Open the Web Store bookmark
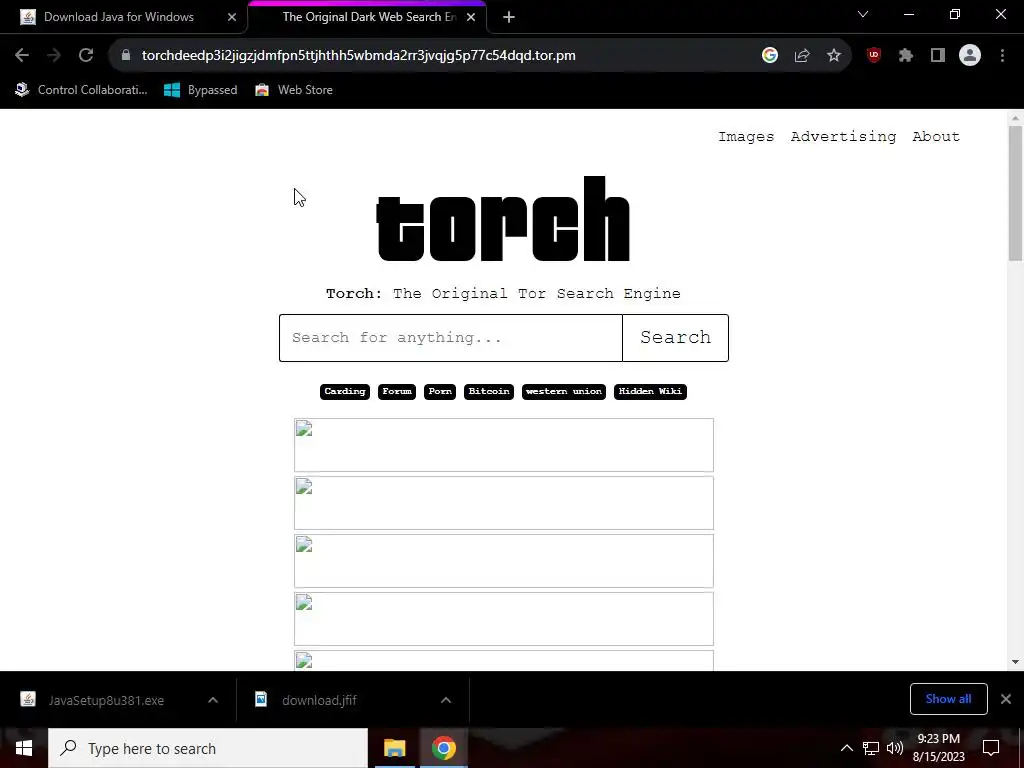 click(294, 90)
